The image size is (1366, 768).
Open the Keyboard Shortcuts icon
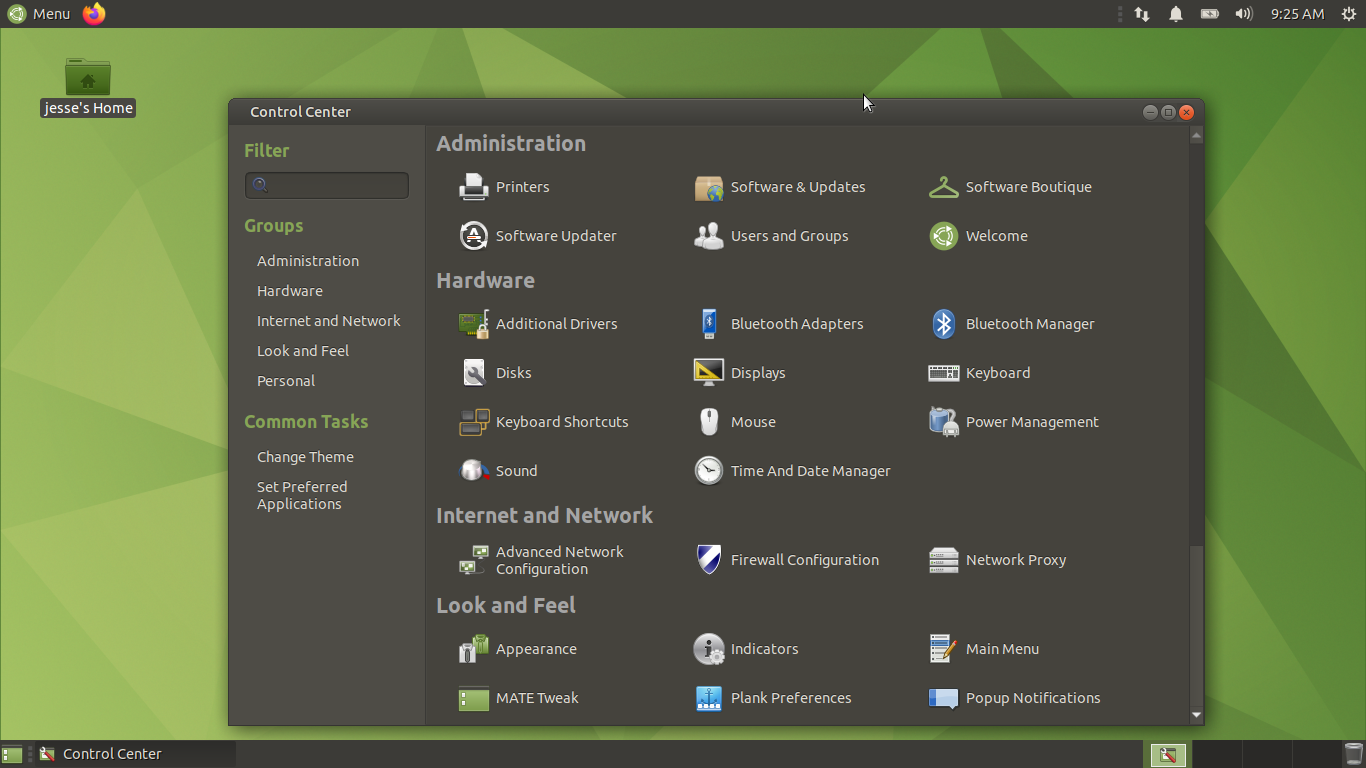click(473, 422)
